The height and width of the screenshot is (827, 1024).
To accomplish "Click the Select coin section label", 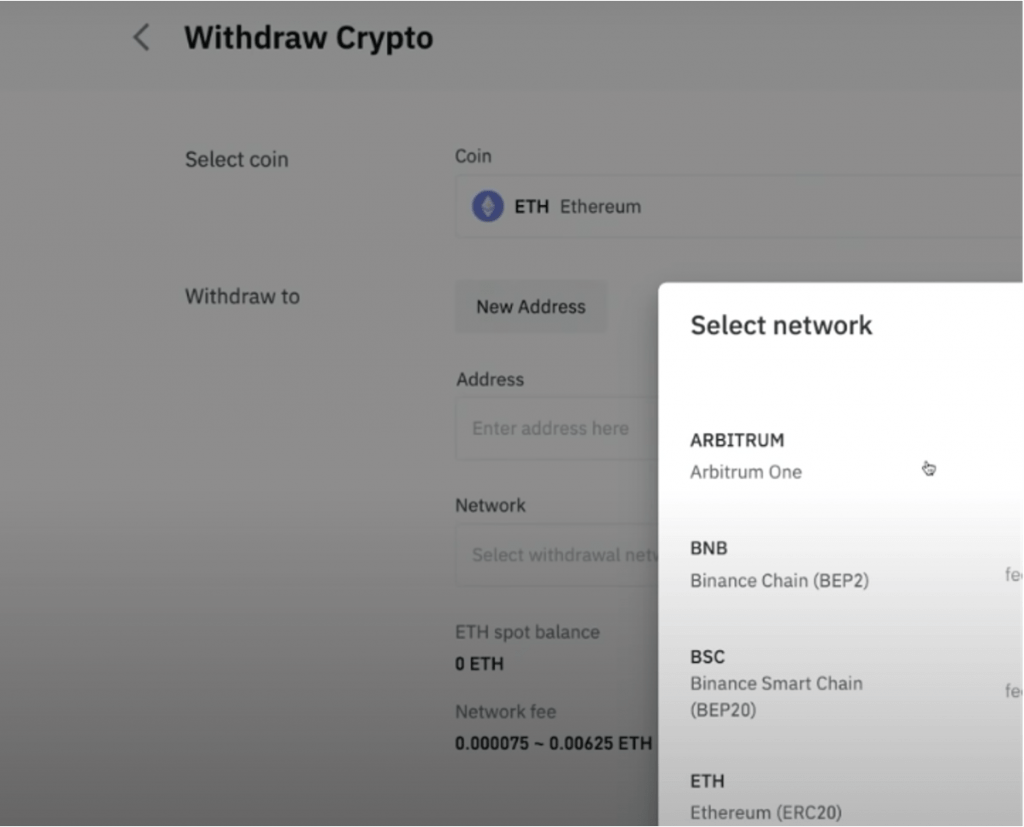I will (x=236, y=160).
